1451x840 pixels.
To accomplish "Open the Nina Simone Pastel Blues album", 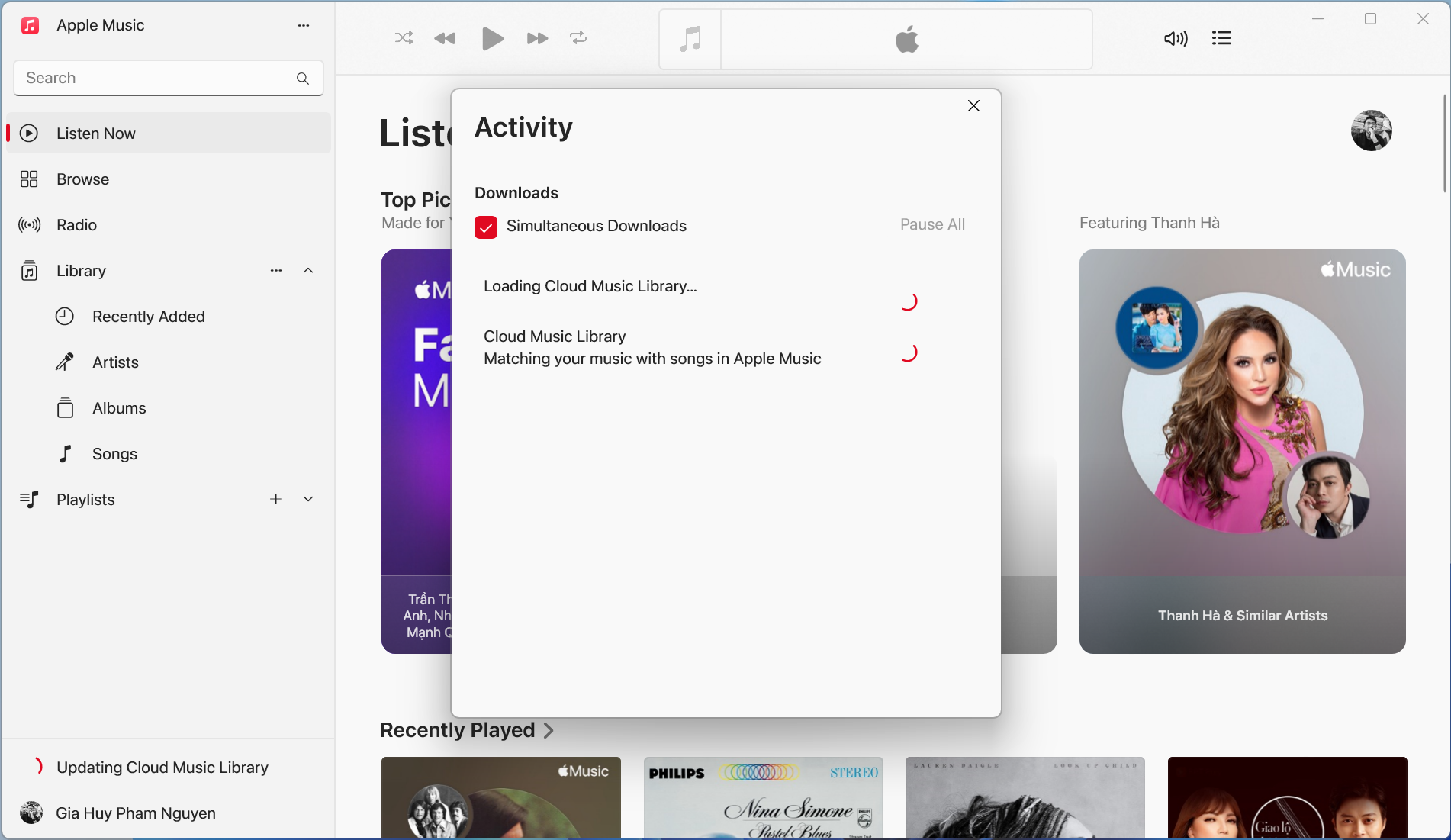I will click(763, 798).
